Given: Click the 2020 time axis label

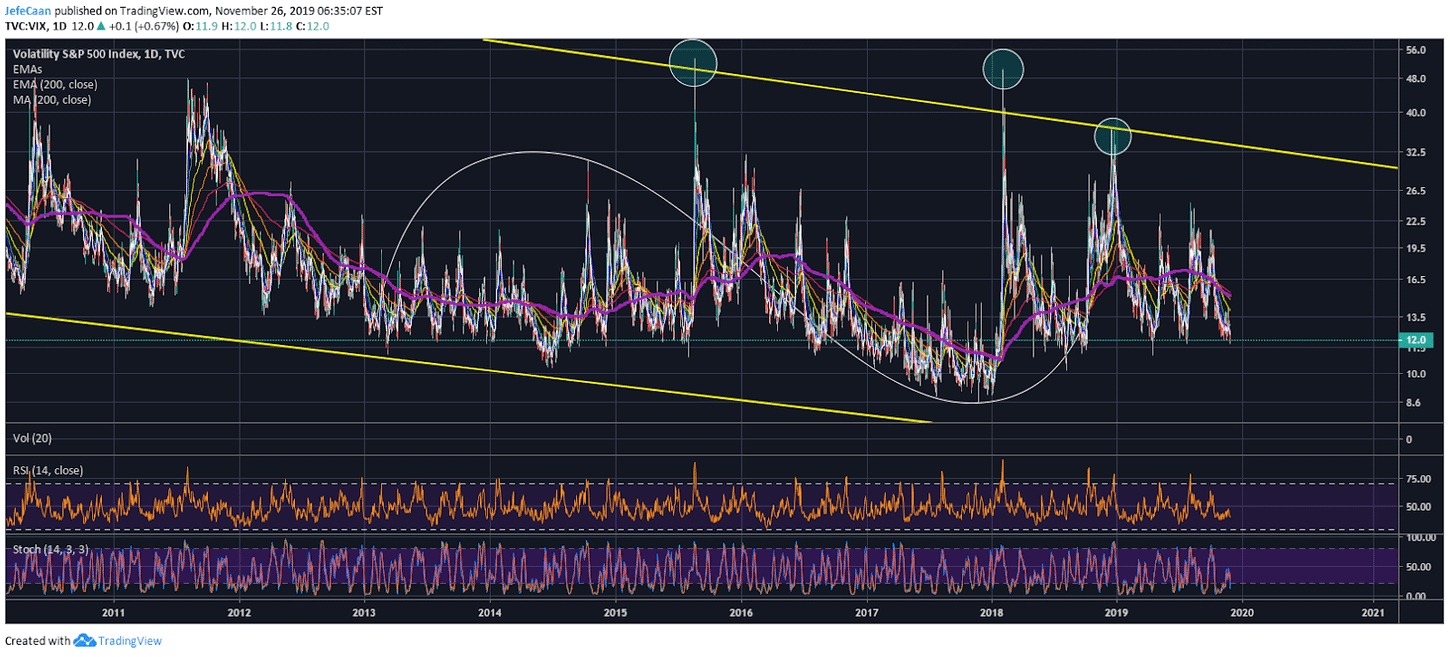Looking at the screenshot, I should 1242,613.
